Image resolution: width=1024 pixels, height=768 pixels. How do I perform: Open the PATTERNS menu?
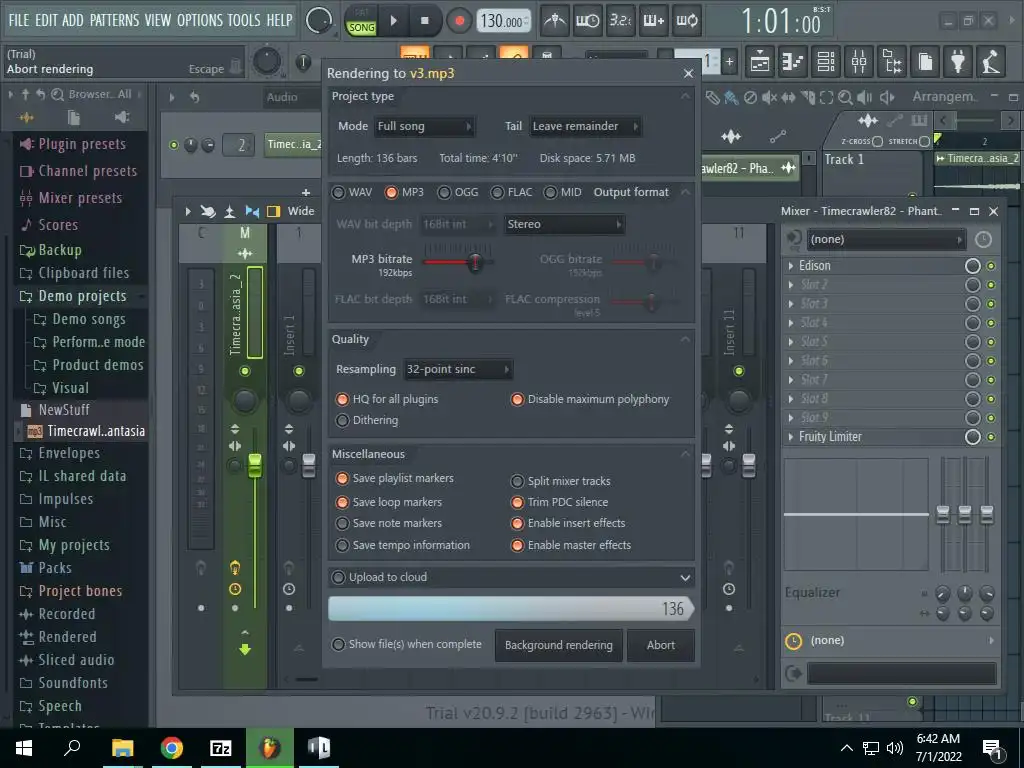(114, 20)
